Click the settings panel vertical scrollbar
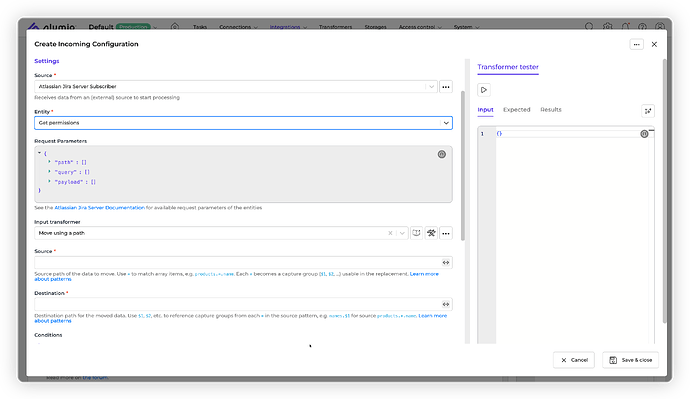This screenshot has height=399, width=690. click(462, 165)
